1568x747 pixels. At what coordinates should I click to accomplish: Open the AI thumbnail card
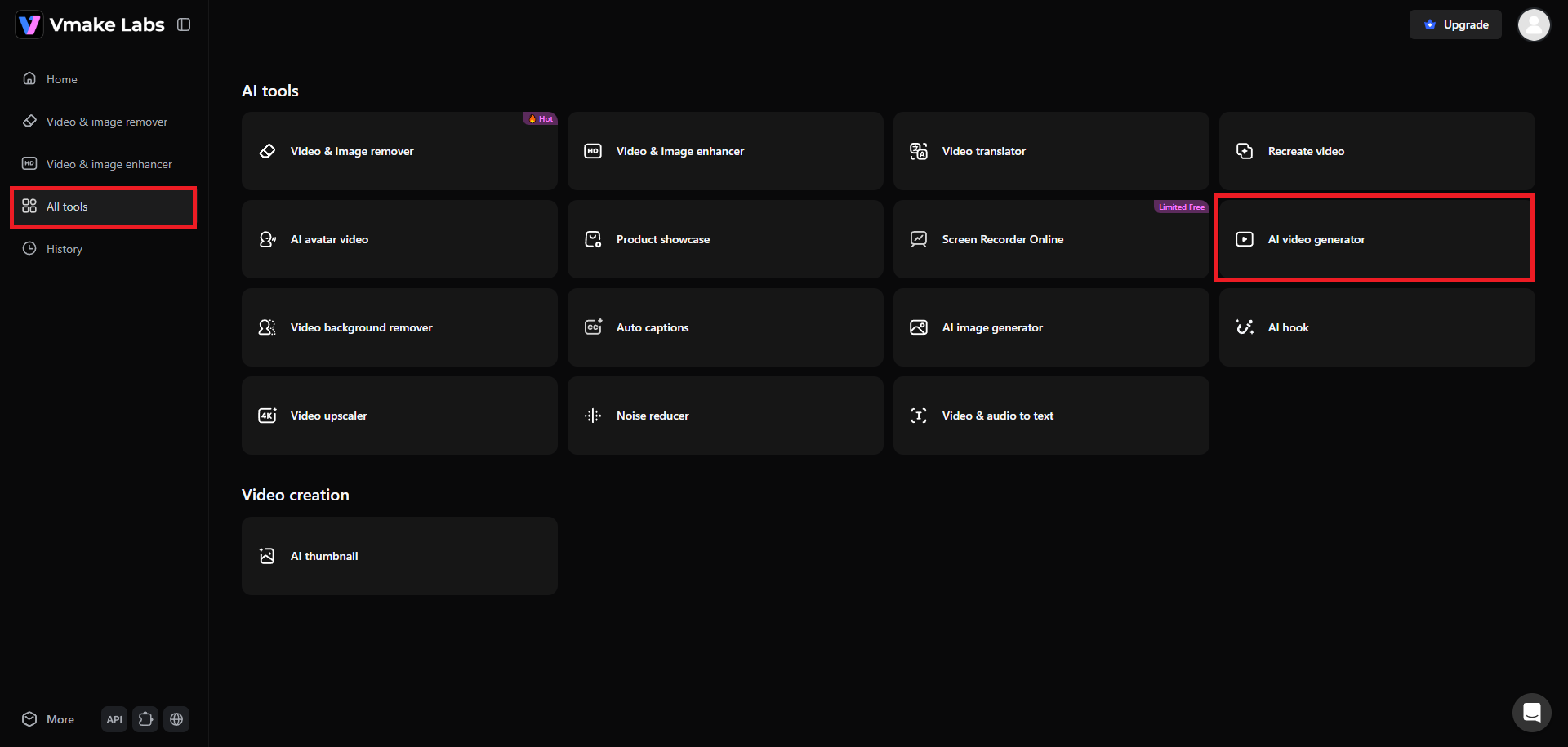pyautogui.click(x=399, y=556)
